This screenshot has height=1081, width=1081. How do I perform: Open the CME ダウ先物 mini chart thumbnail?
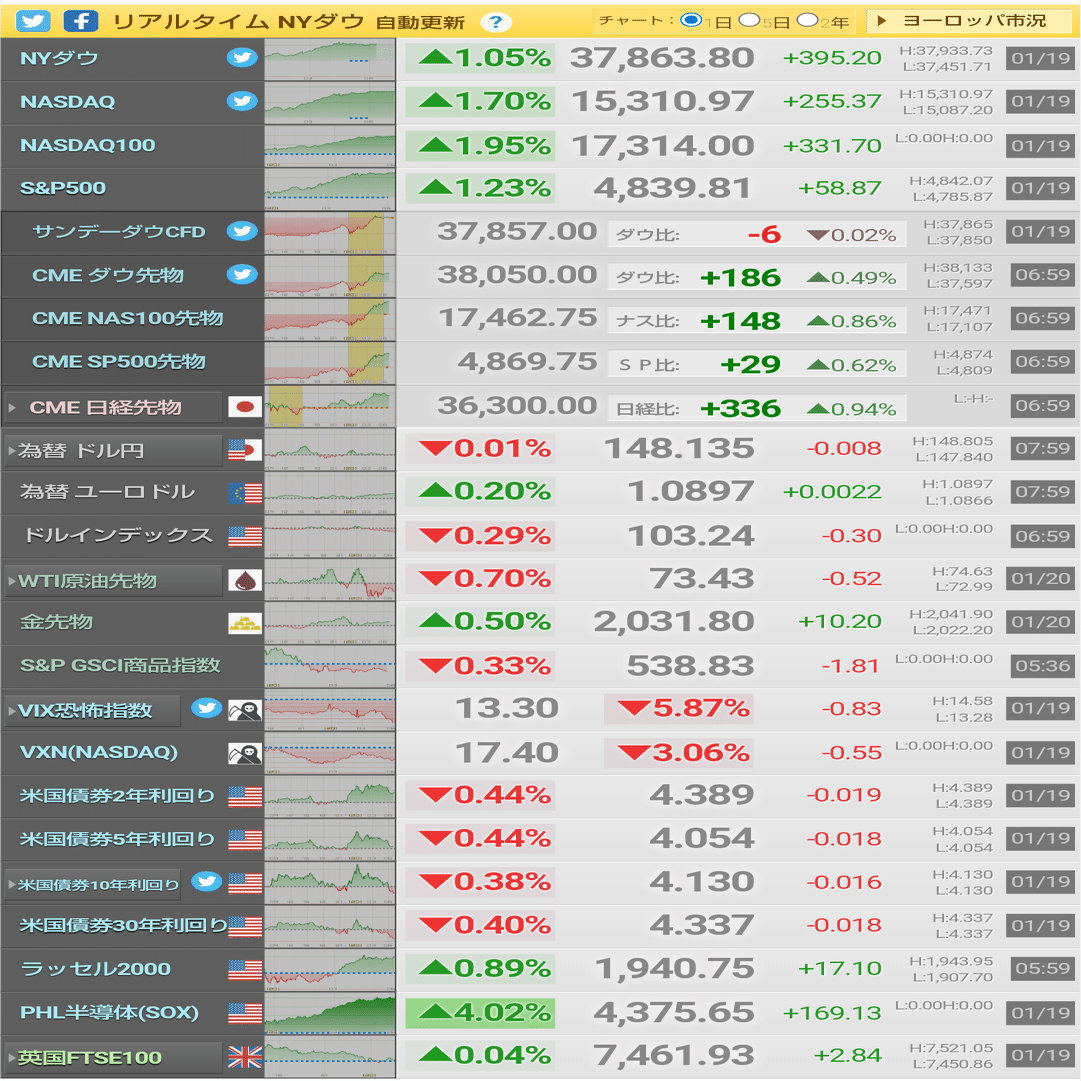[x=330, y=276]
